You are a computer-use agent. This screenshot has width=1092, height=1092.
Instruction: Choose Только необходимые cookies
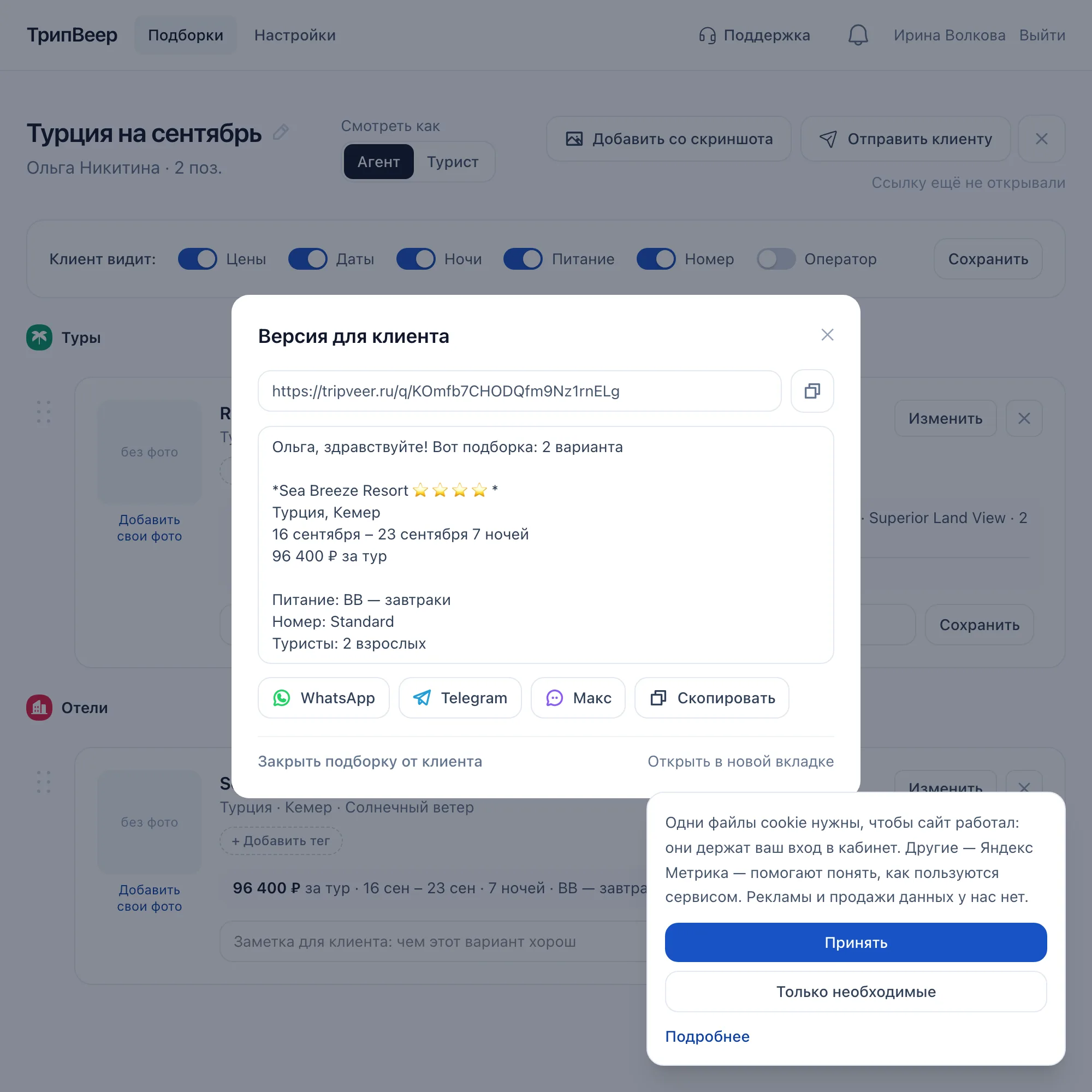pyautogui.click(x=856, y=992)
